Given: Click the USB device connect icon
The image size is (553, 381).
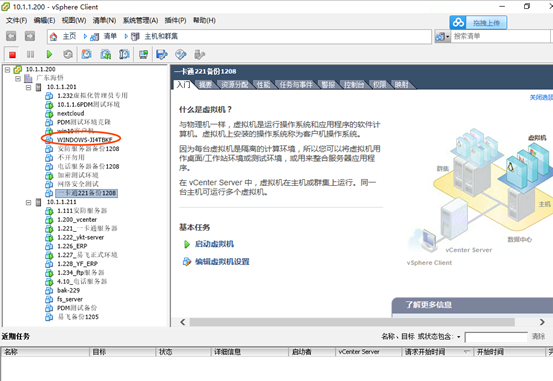Looking at the screenshot, I should point(199,54).
